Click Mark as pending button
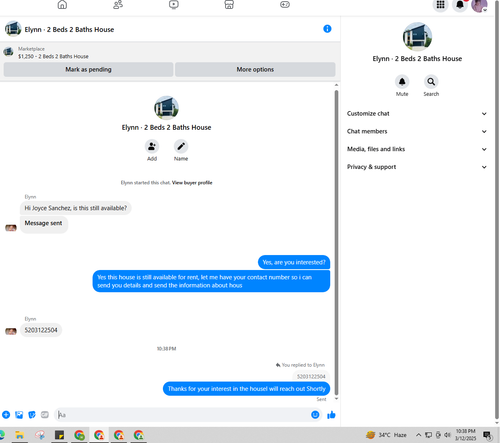500x443 pixels. (88, 69)
